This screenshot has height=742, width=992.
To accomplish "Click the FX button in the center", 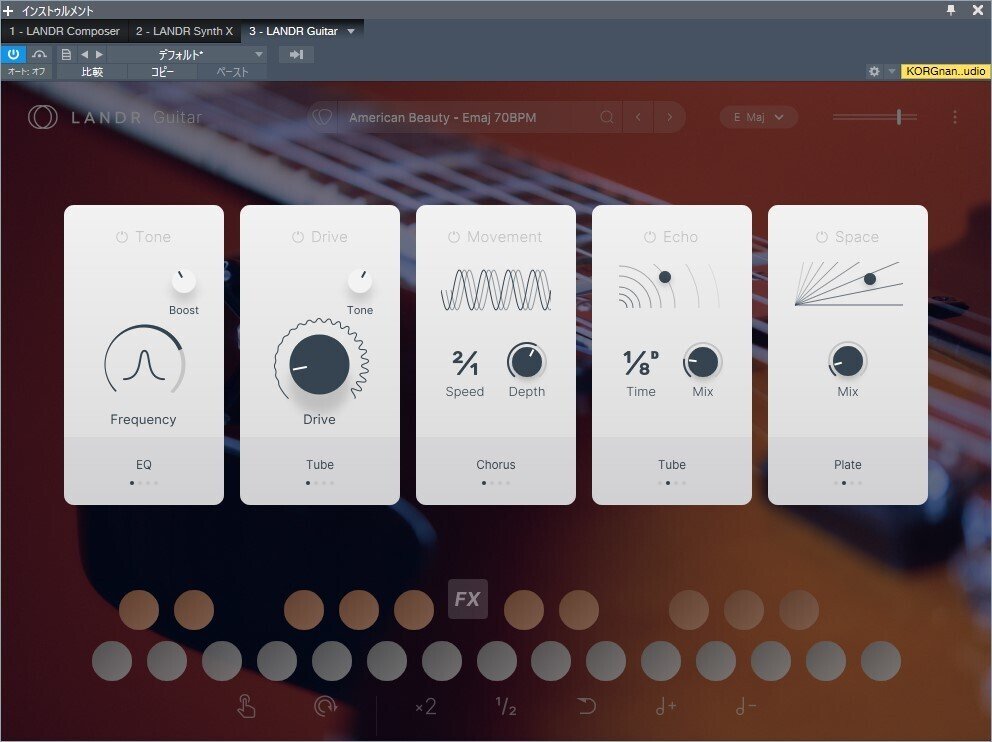I will pos(467,599).
